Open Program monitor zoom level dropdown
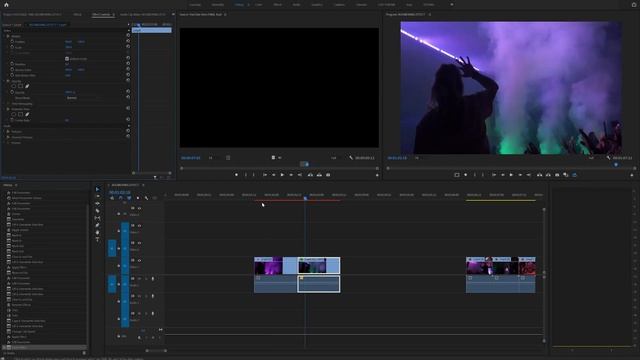The width and height of the screenshot is (640, 360). (417, 158)
